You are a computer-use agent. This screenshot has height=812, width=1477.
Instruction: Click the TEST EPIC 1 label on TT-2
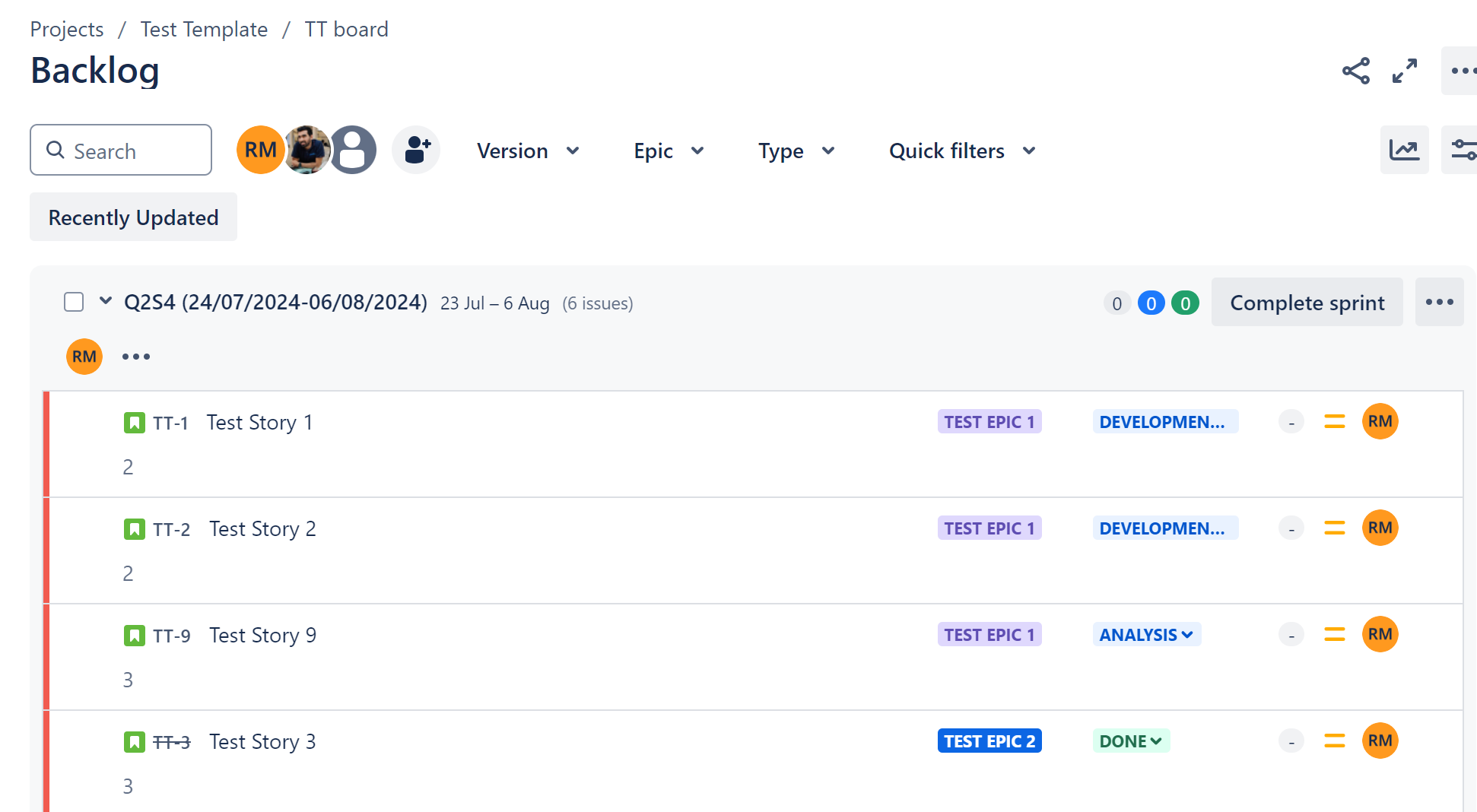[x=989, y=528]
